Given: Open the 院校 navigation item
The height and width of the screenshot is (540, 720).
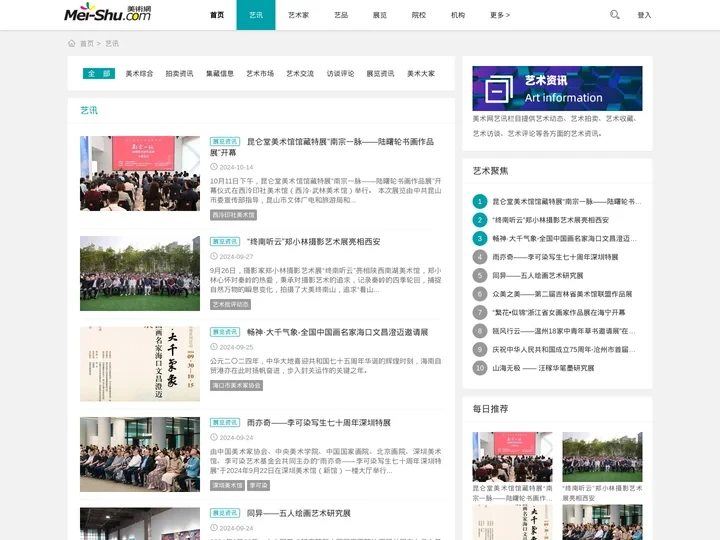Looking at the screenshot, I should [419, 15].
